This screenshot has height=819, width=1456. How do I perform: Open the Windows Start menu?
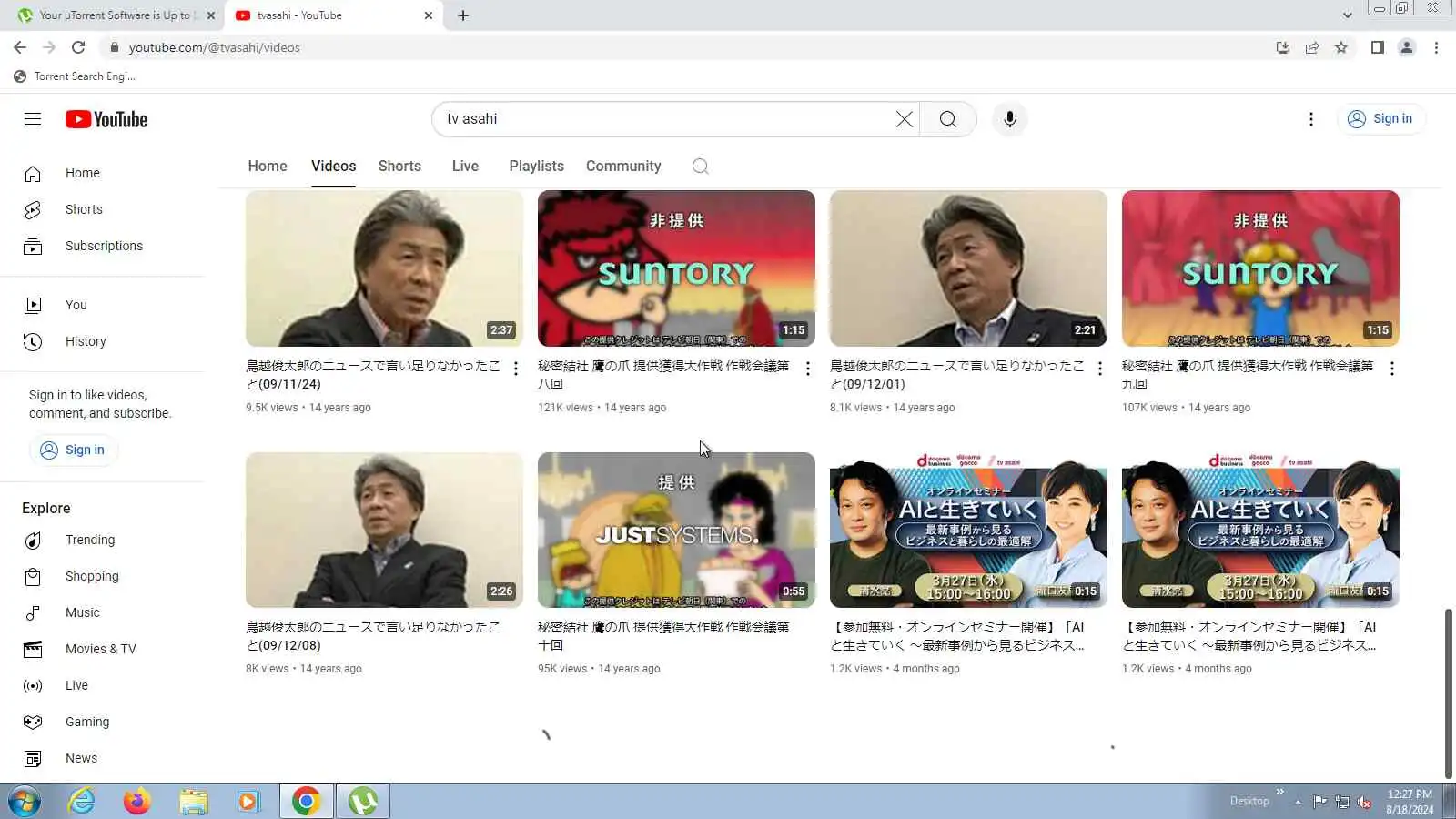pyautogui.click(x=25, y=802)
